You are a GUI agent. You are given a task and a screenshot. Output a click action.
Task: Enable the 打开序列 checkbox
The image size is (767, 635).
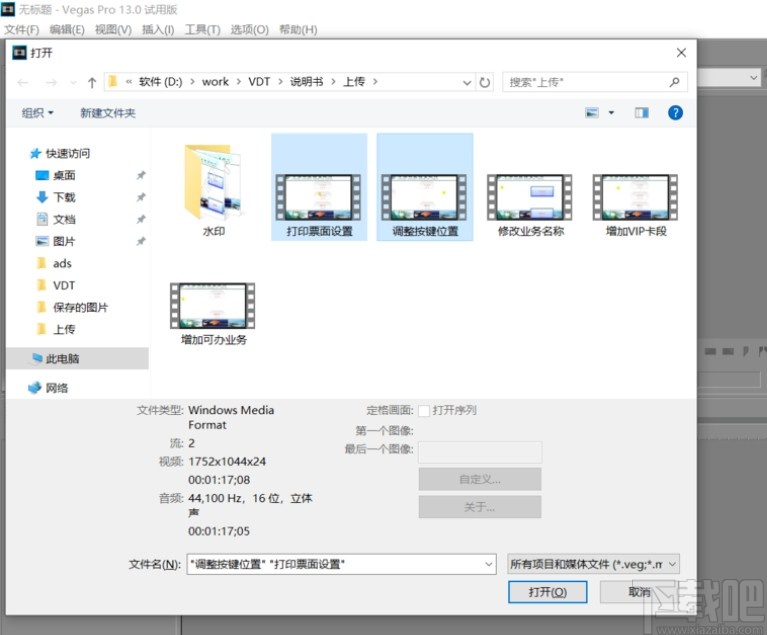tap(424, 410)
